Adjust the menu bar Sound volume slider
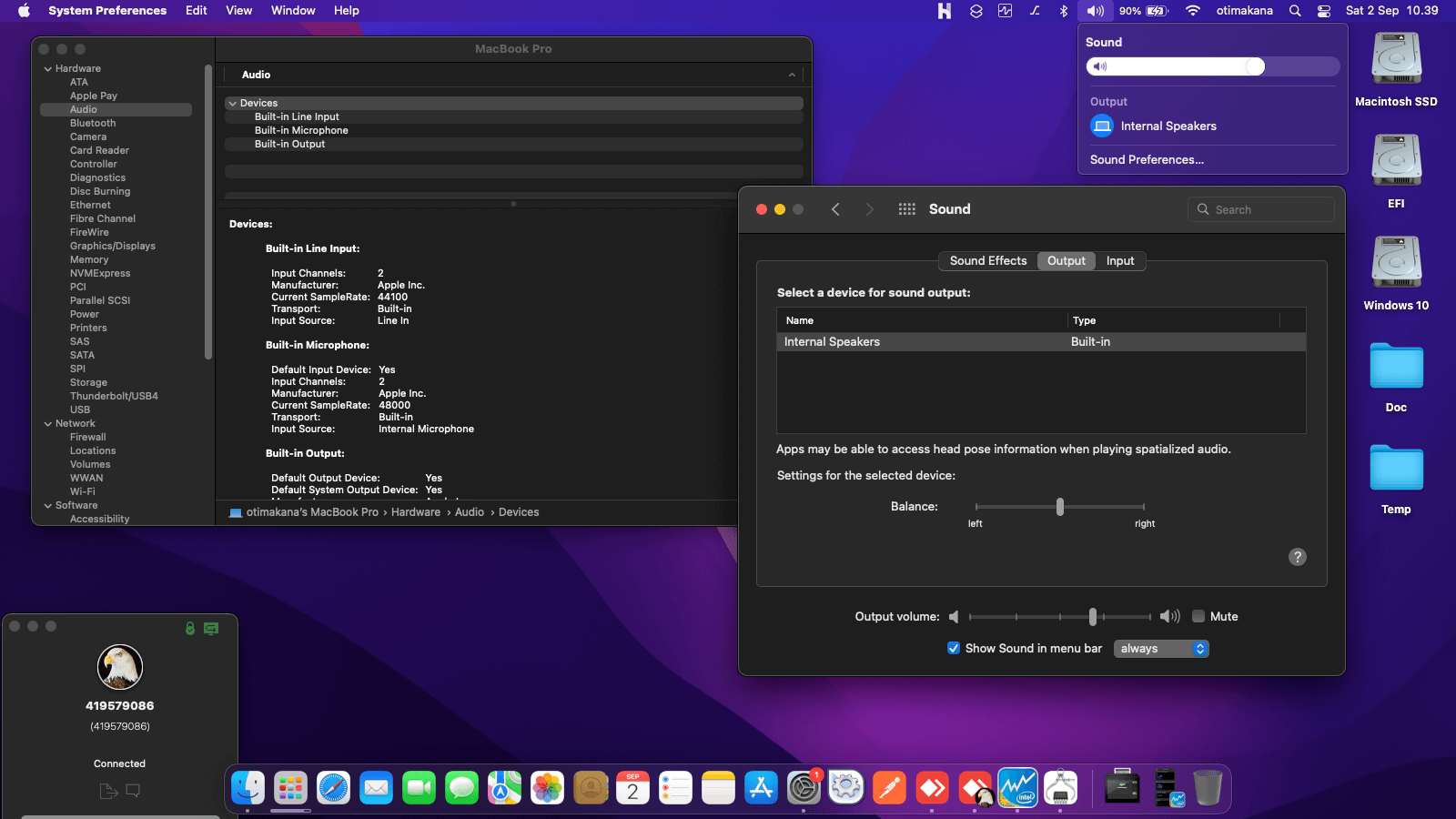 [1212, 66]
